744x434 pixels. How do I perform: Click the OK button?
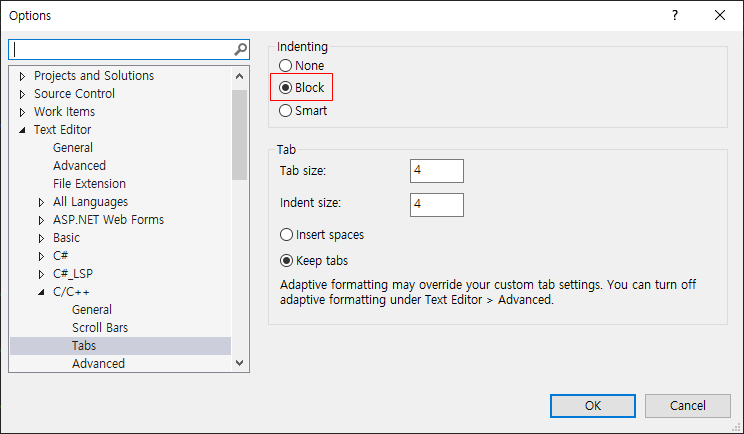click(x=593, y=406)
